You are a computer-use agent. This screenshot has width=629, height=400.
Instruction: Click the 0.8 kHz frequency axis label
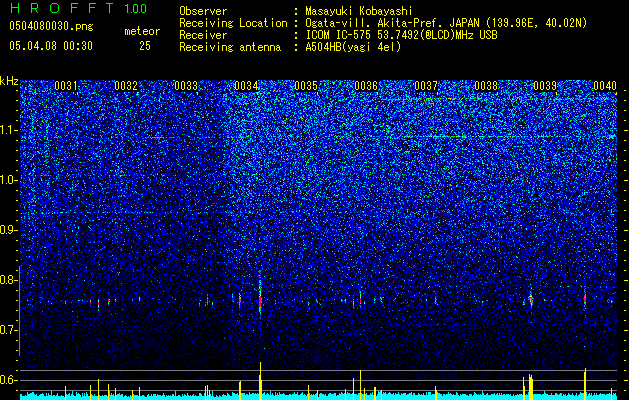point(8,280)
